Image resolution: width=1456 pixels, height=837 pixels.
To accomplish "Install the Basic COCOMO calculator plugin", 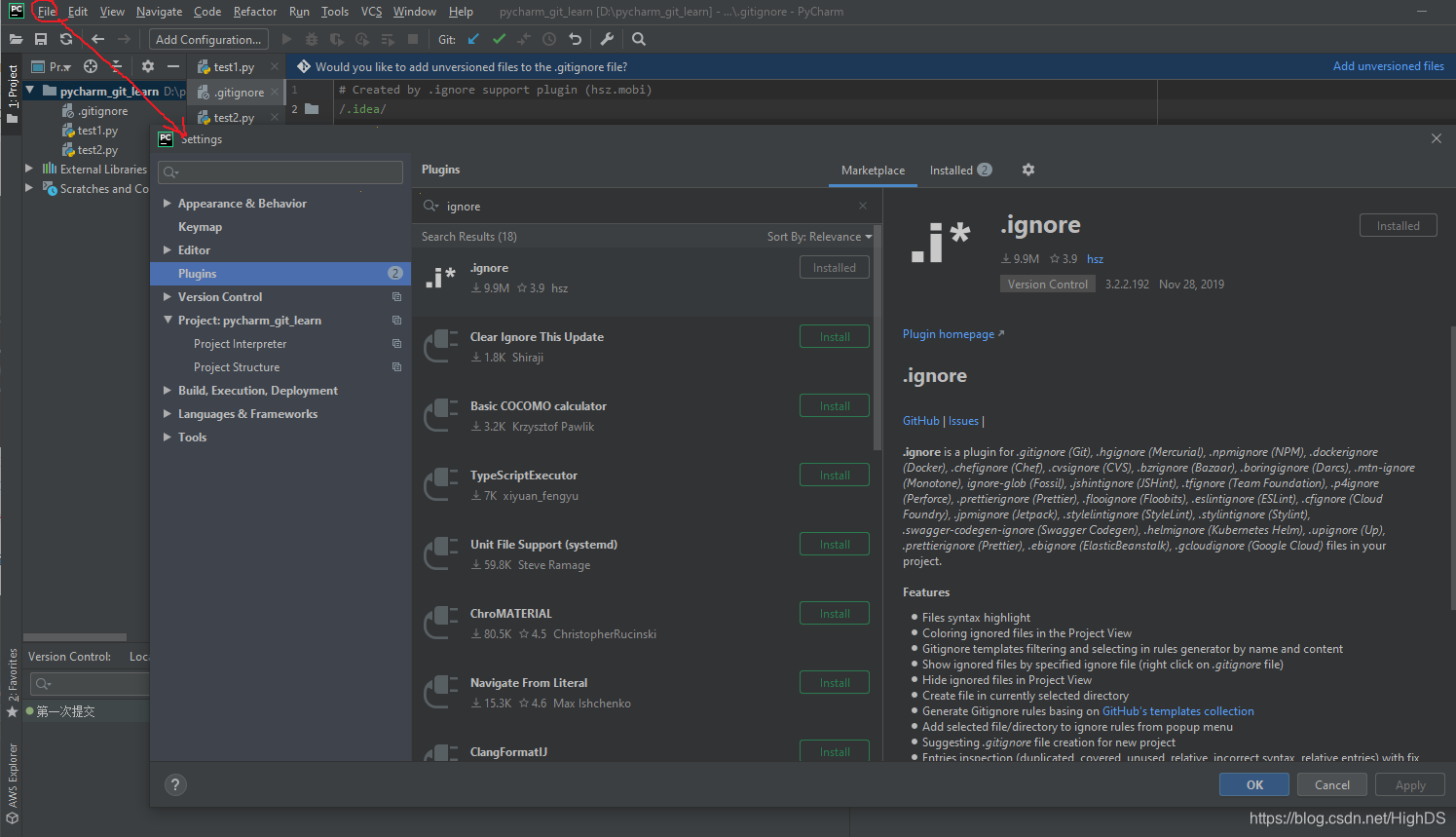I will point(835,406).
